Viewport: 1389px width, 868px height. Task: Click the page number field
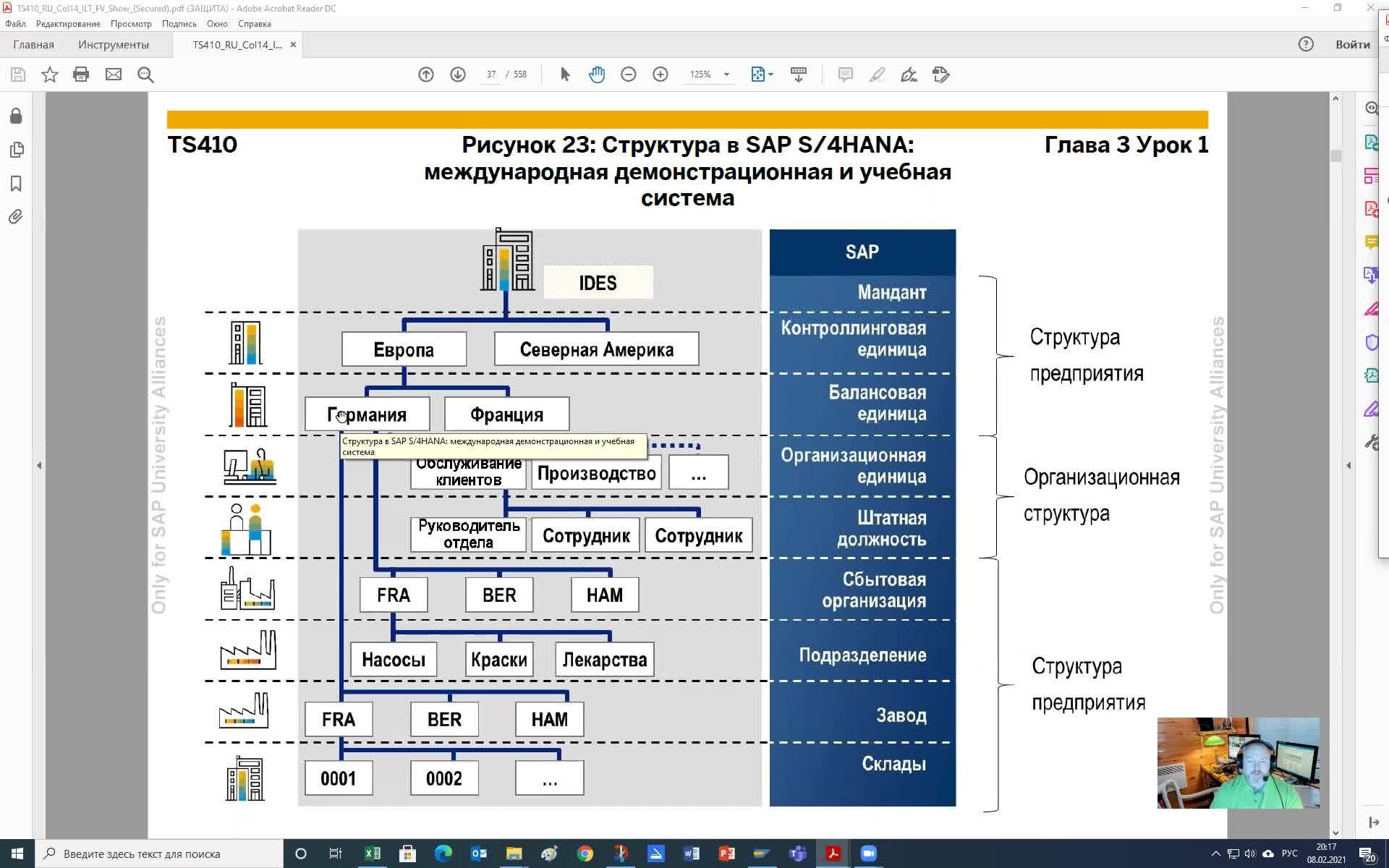point(491,75)
